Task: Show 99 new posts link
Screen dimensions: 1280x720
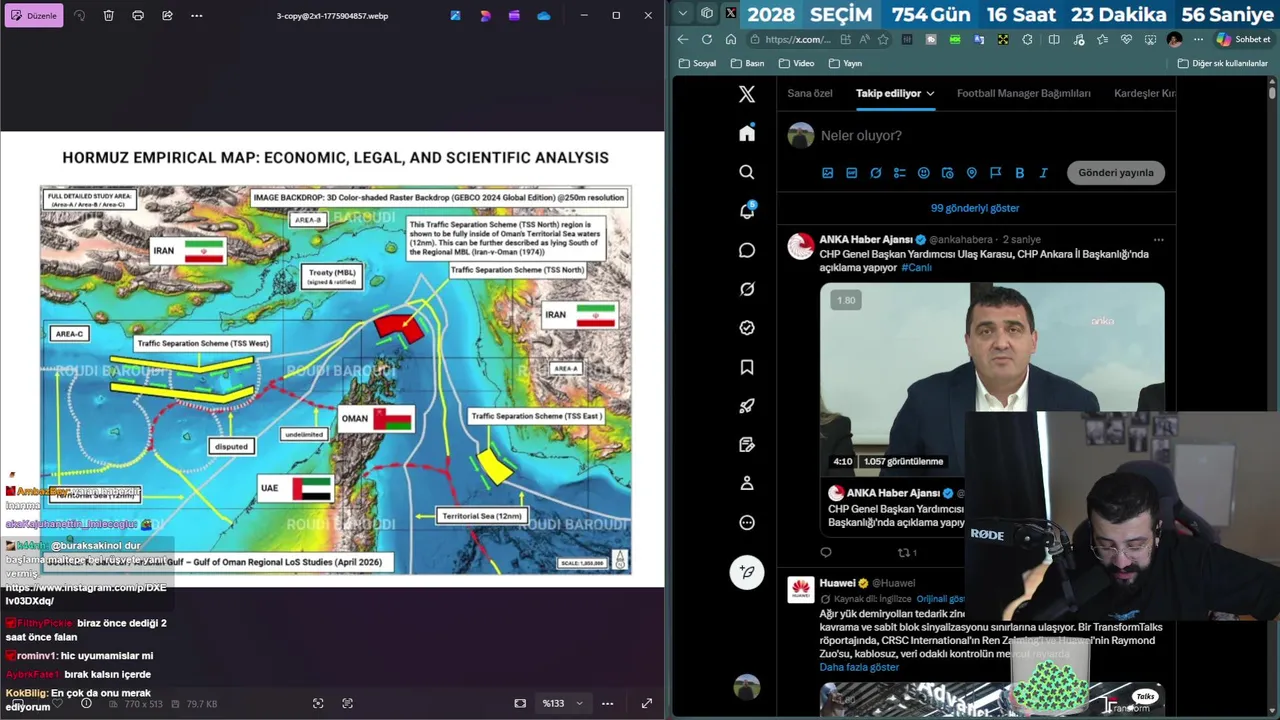Action: (x=975, y=208)
